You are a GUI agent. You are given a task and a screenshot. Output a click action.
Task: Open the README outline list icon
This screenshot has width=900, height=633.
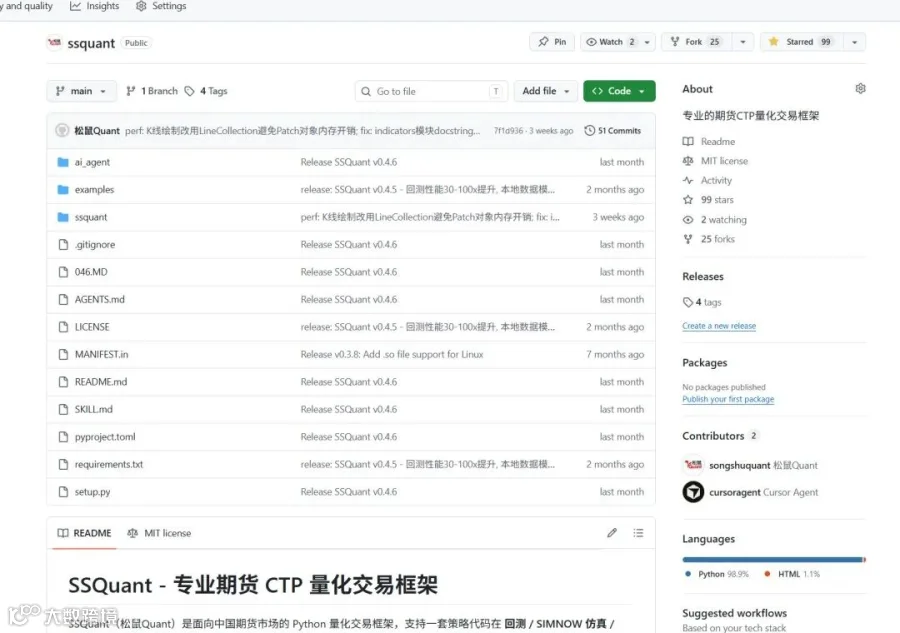click(x=638, y=533)
